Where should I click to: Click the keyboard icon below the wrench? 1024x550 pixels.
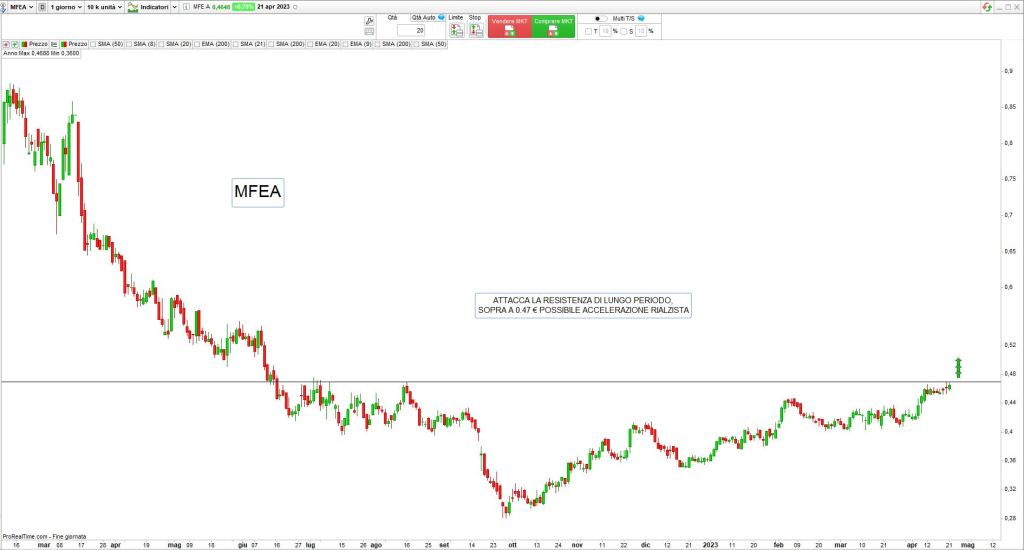(369, 31)
